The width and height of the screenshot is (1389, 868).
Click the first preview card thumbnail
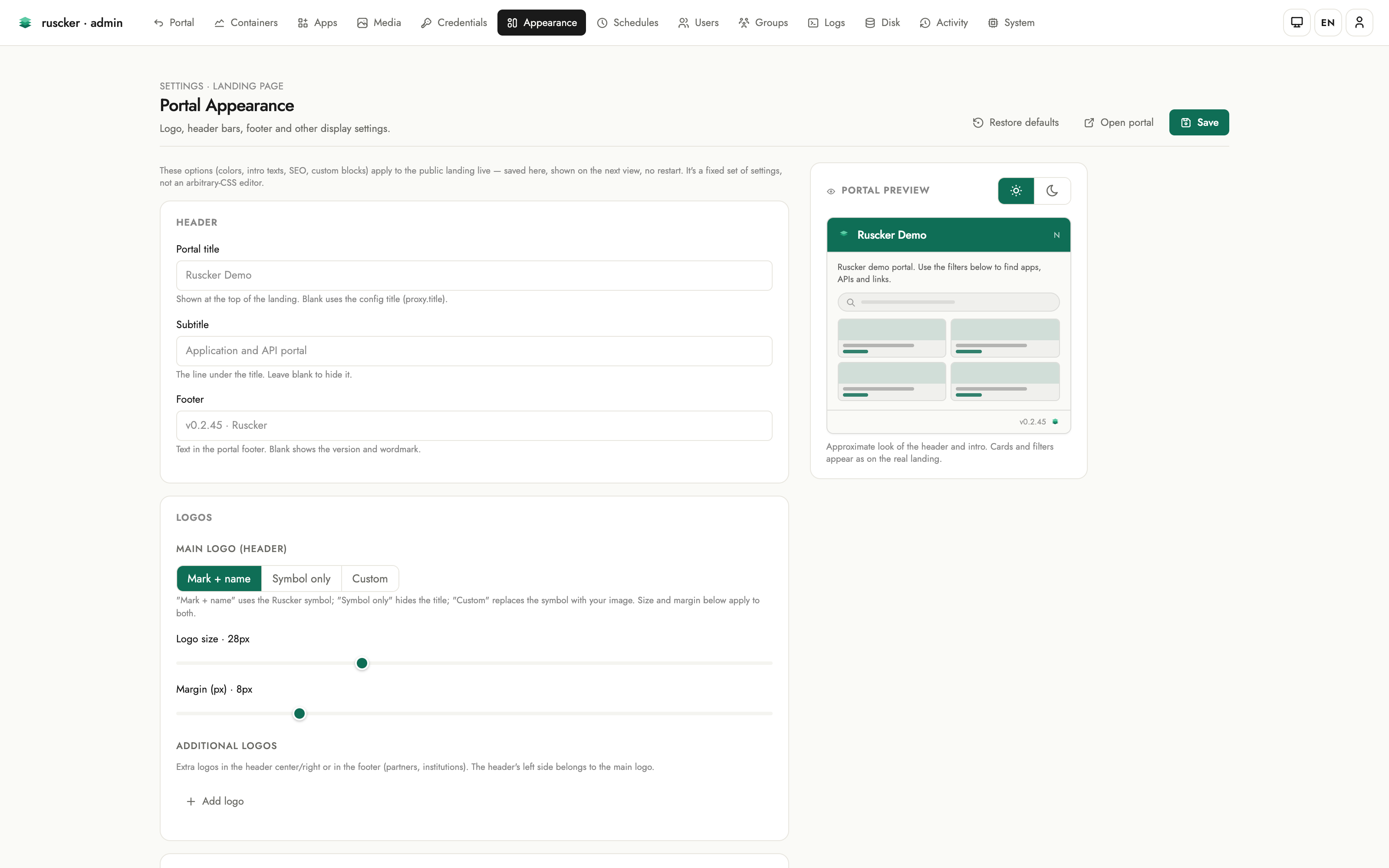(892, 329)
